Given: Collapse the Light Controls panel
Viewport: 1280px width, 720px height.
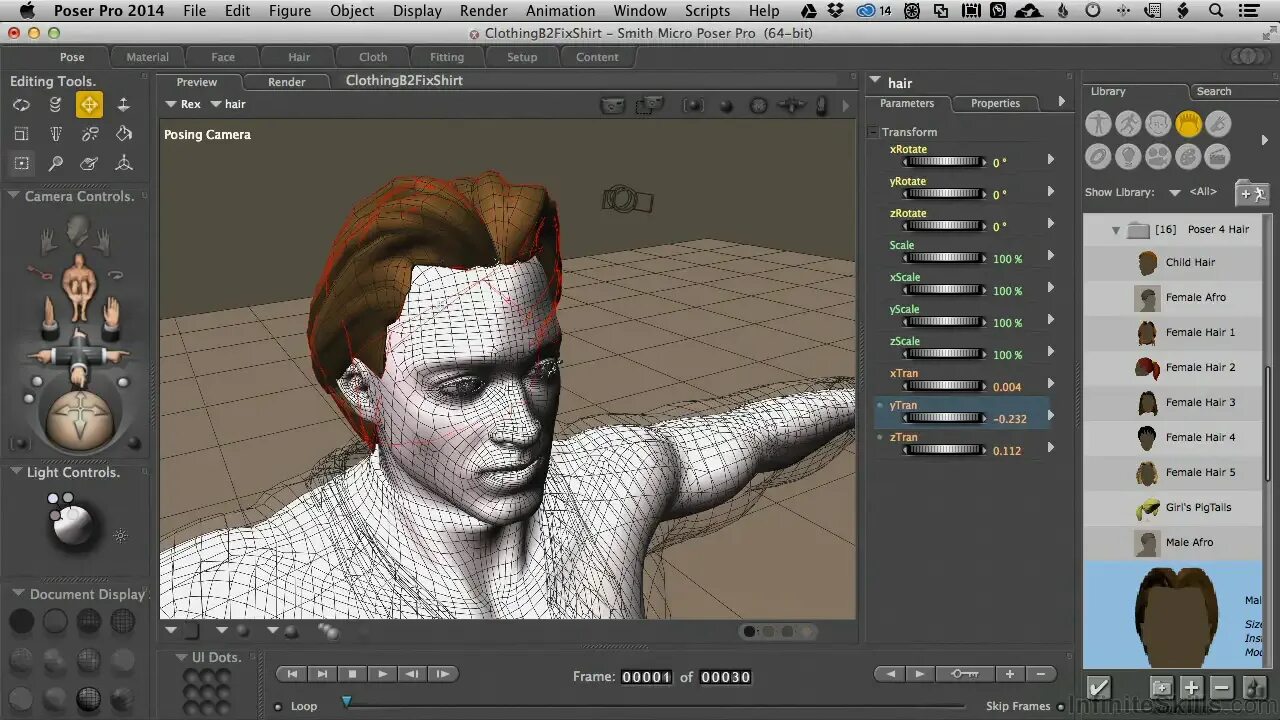Looking at the screenshot, I should 17,472.
